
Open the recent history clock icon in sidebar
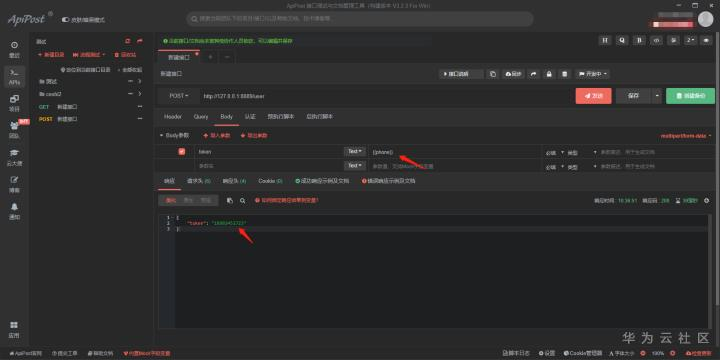tap(14, 45)
